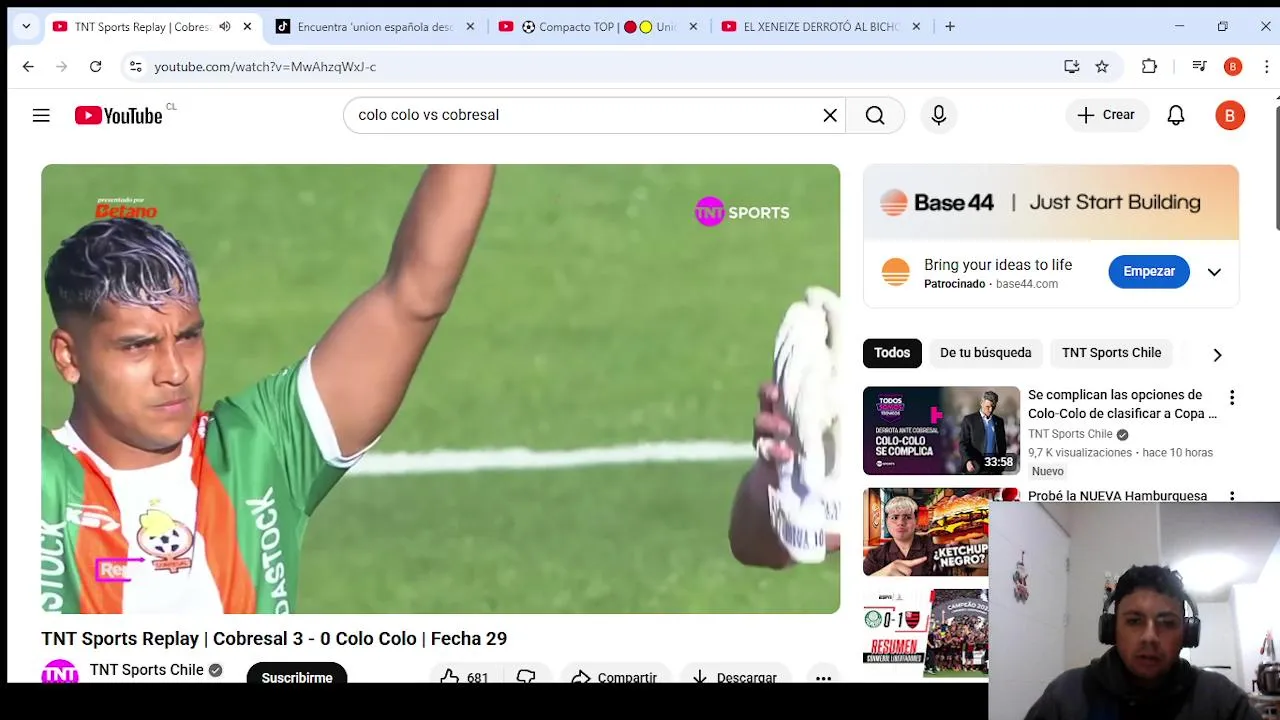Screen dimensions: 1280x720
Task: View site information icon in address bar
Action: (x=135, y=67)
